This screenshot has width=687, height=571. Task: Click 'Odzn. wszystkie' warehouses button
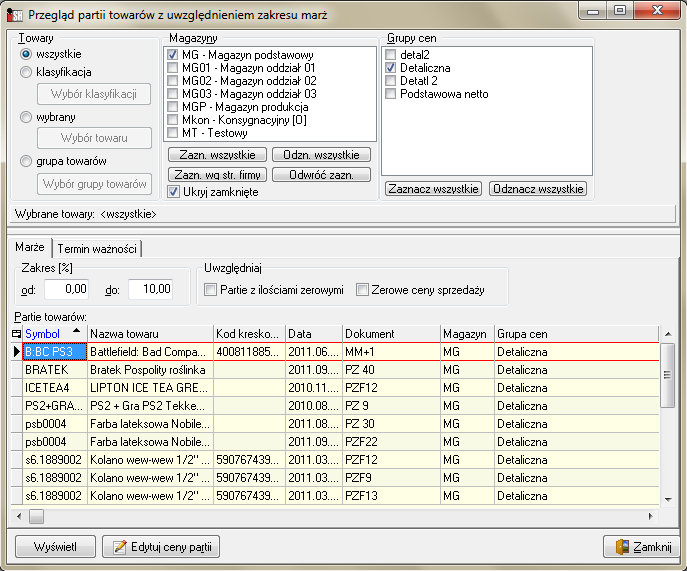[321, 155]
